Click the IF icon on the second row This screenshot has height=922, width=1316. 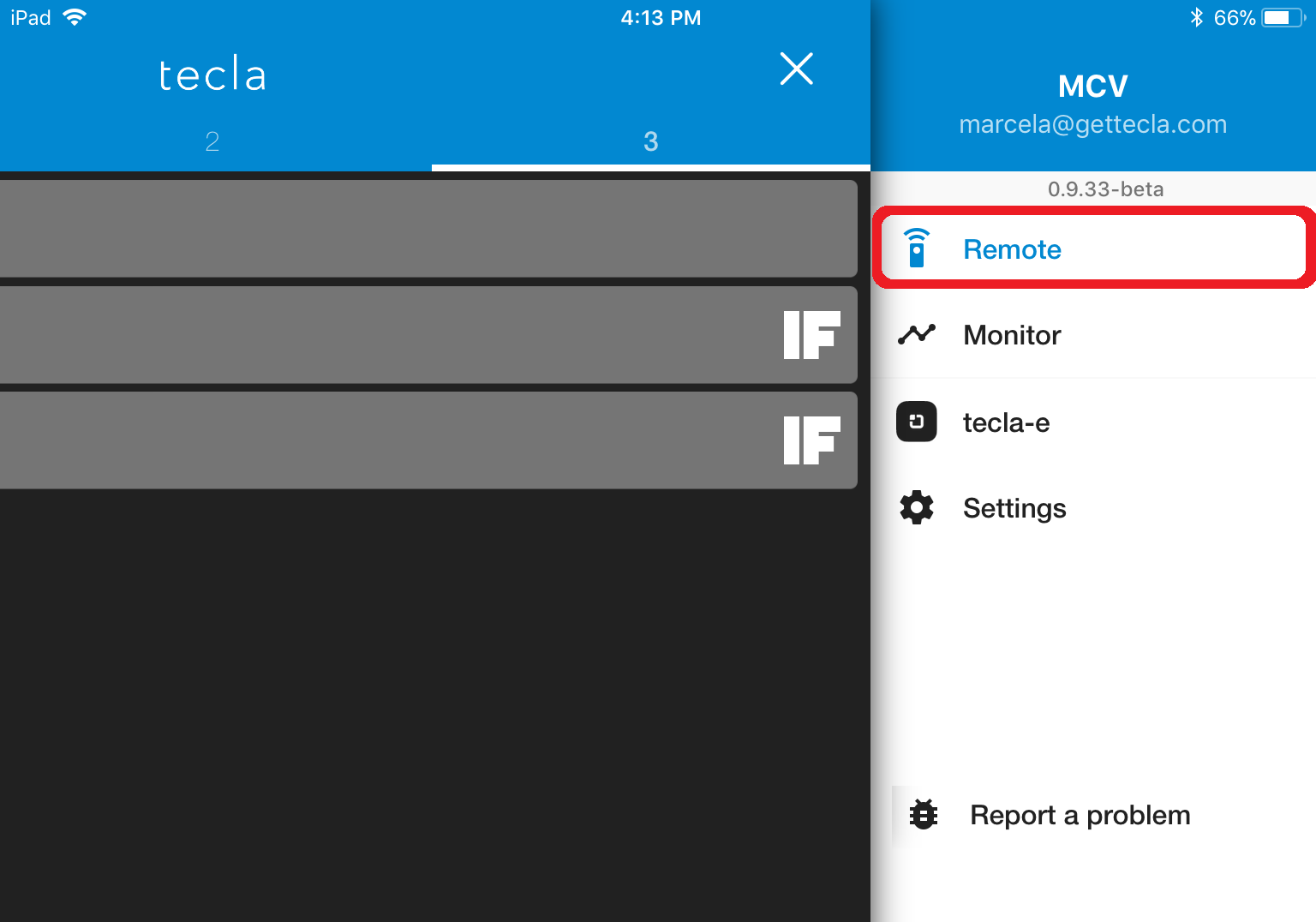[x=811, y=335]
